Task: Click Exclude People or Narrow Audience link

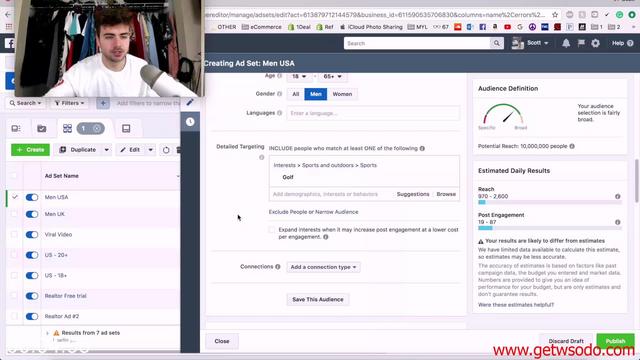Action: click(313, 212)
